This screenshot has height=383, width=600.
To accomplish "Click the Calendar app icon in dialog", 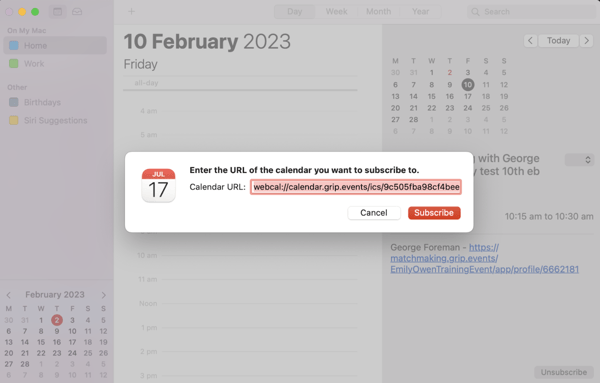I will pyautogui.click(x=158, y=186).
